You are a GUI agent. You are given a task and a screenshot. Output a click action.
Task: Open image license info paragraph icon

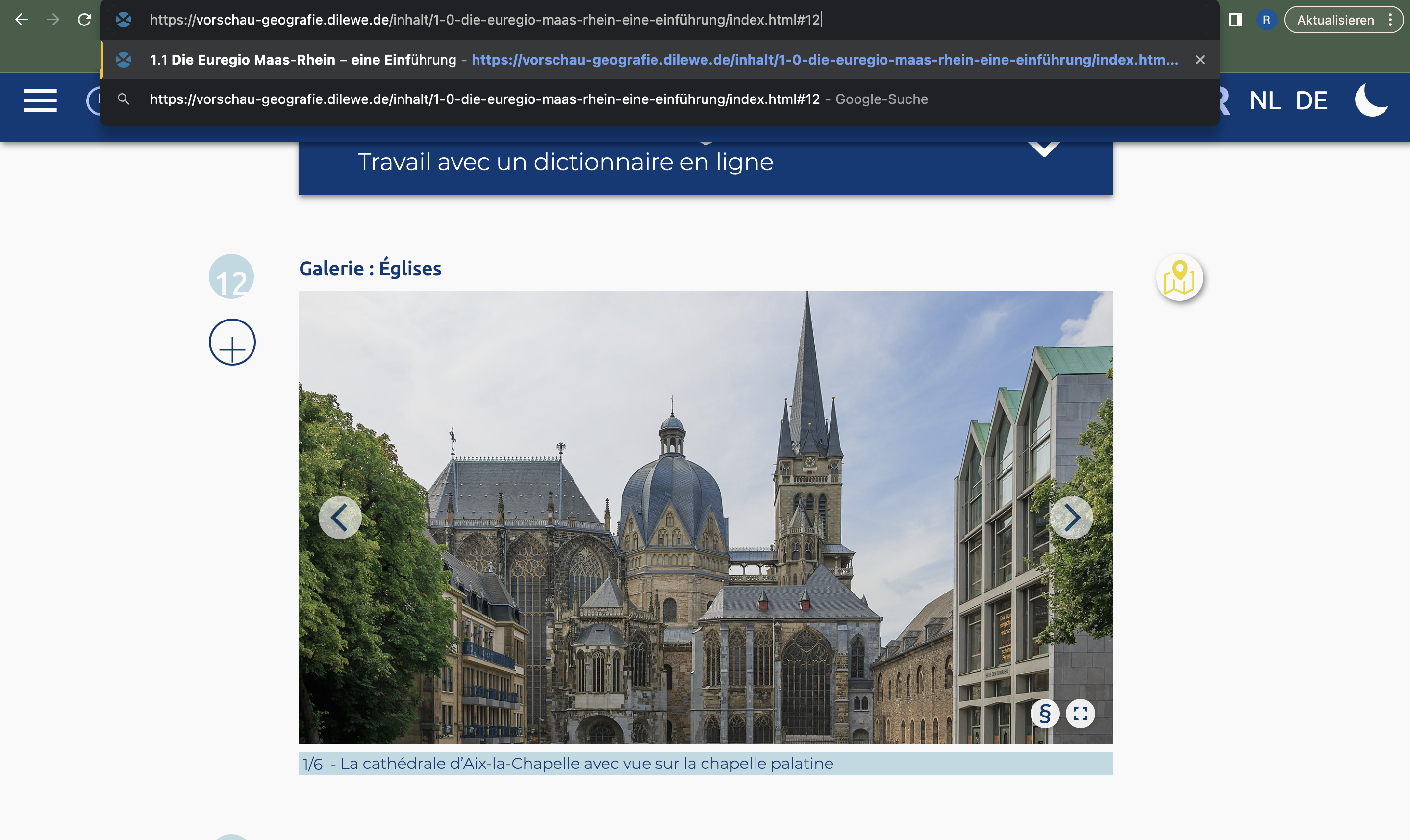(1045, 713)
